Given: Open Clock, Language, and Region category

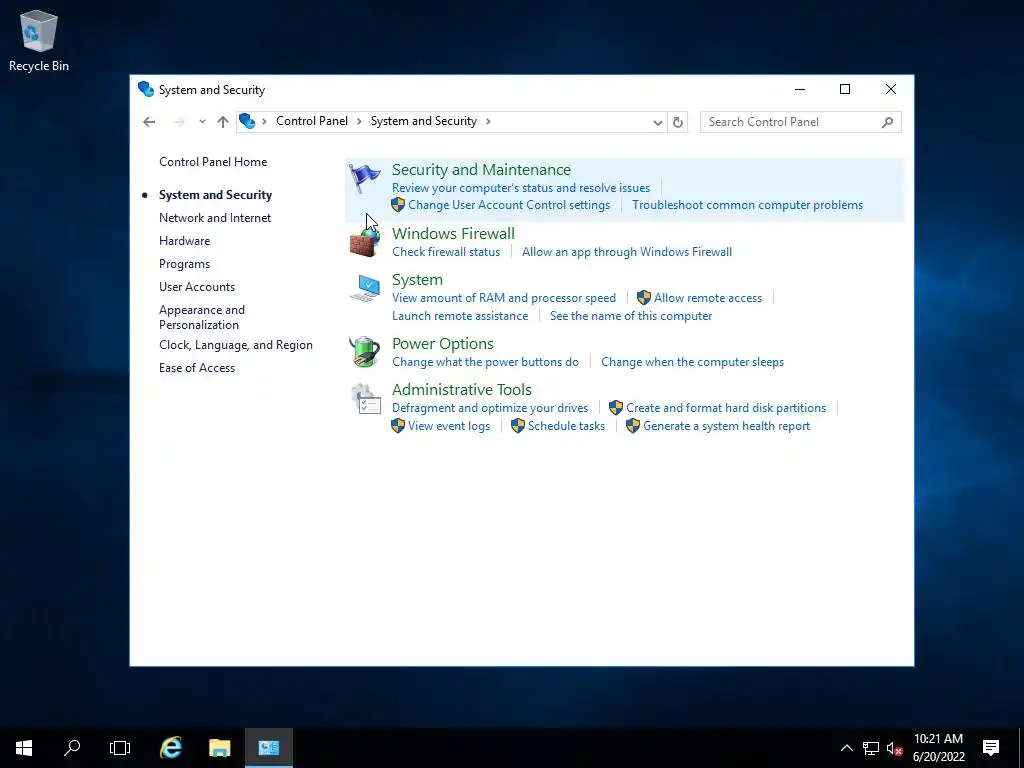Looking at the screenshot, I should pos(236,345).
